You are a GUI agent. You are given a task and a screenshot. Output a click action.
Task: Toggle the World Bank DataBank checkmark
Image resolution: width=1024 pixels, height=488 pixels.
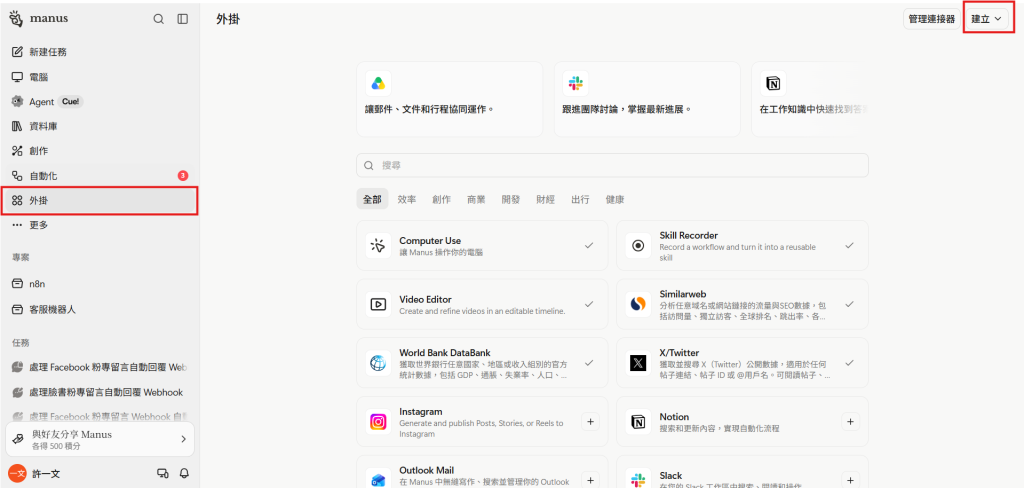[x=589, y=363]
